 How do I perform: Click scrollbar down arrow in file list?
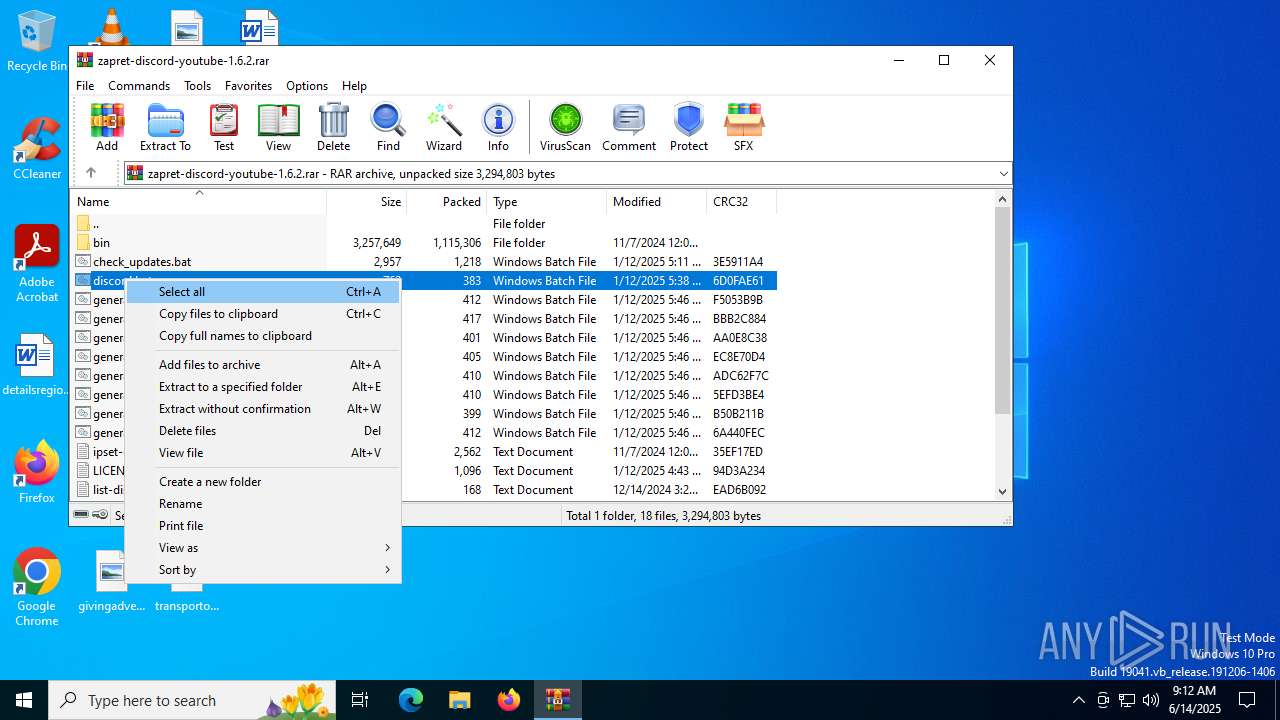pyautogui.click(x=1003, y=491)
